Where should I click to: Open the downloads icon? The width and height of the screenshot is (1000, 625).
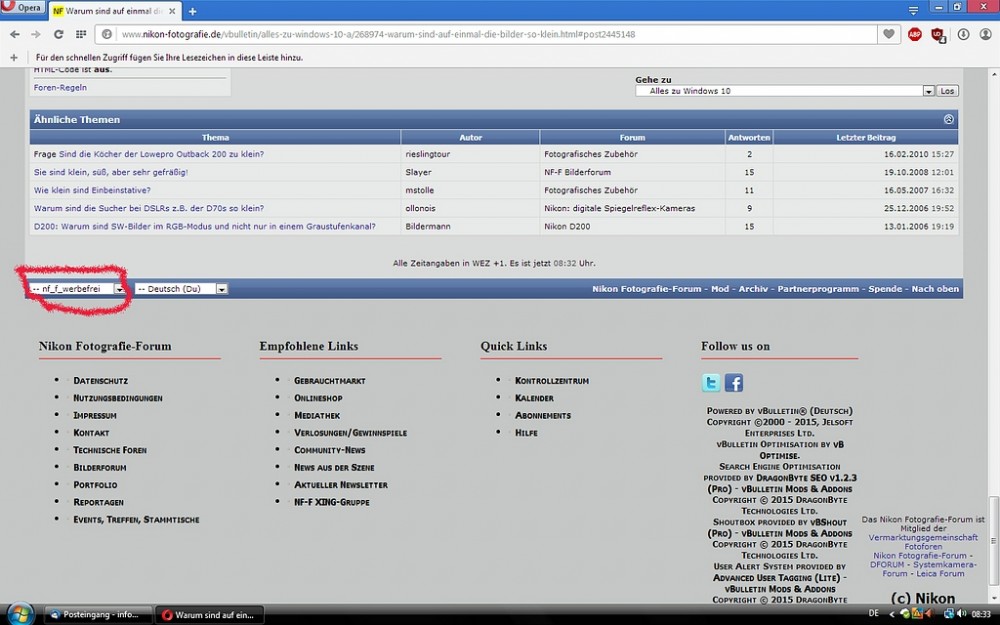coord(963,34)
